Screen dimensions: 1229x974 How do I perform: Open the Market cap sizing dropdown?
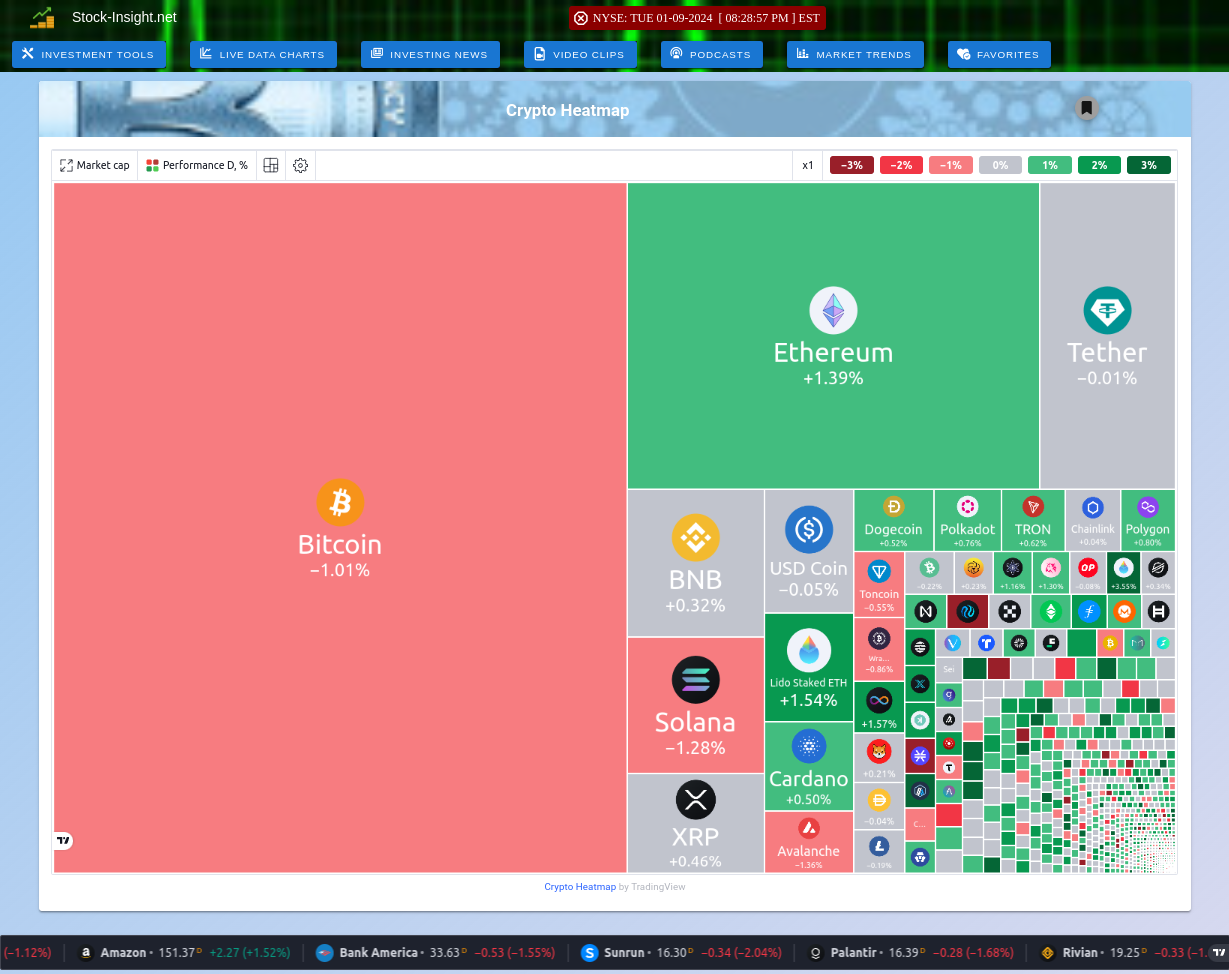coord(95,165)
